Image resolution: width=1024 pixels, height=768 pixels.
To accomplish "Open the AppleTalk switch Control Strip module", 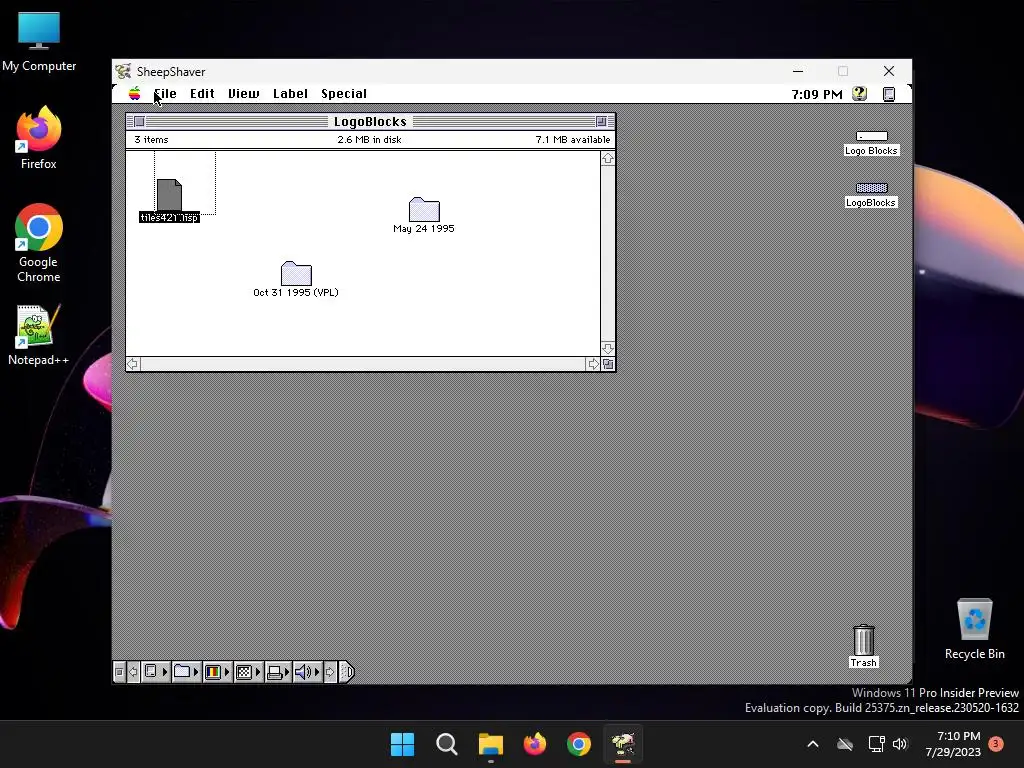I will tap(155, 672).
